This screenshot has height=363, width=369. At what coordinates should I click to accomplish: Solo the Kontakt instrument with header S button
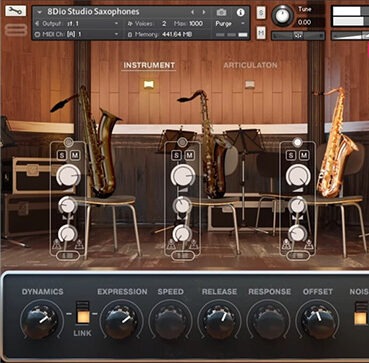(x=261, y=13)
